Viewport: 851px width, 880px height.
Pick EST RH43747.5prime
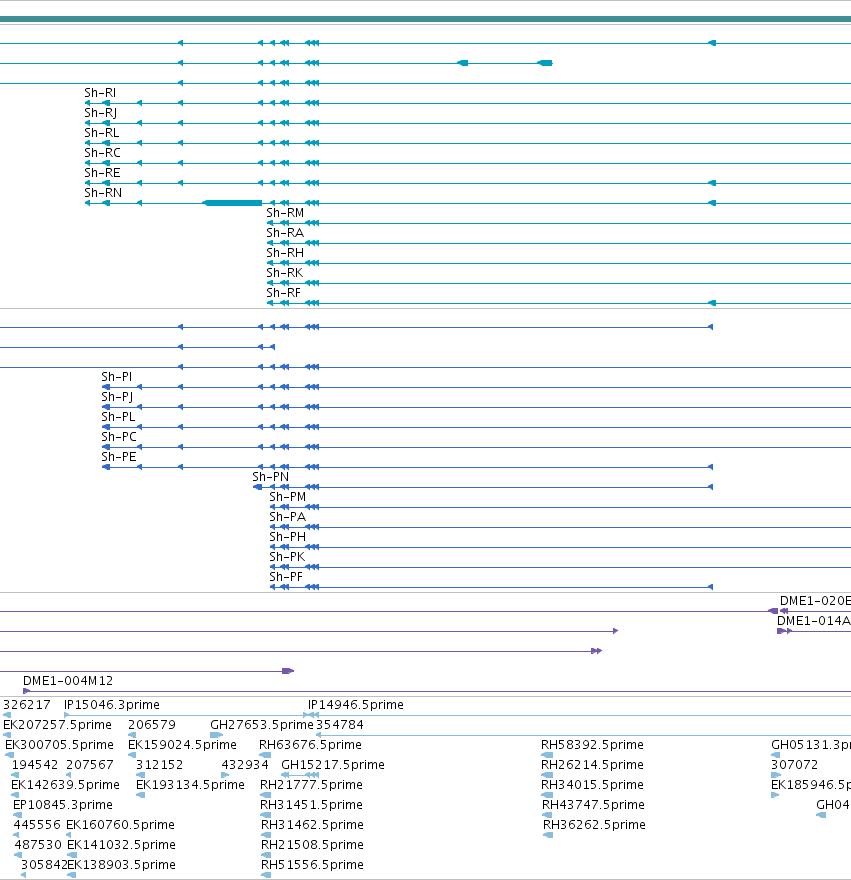point(593,805)
